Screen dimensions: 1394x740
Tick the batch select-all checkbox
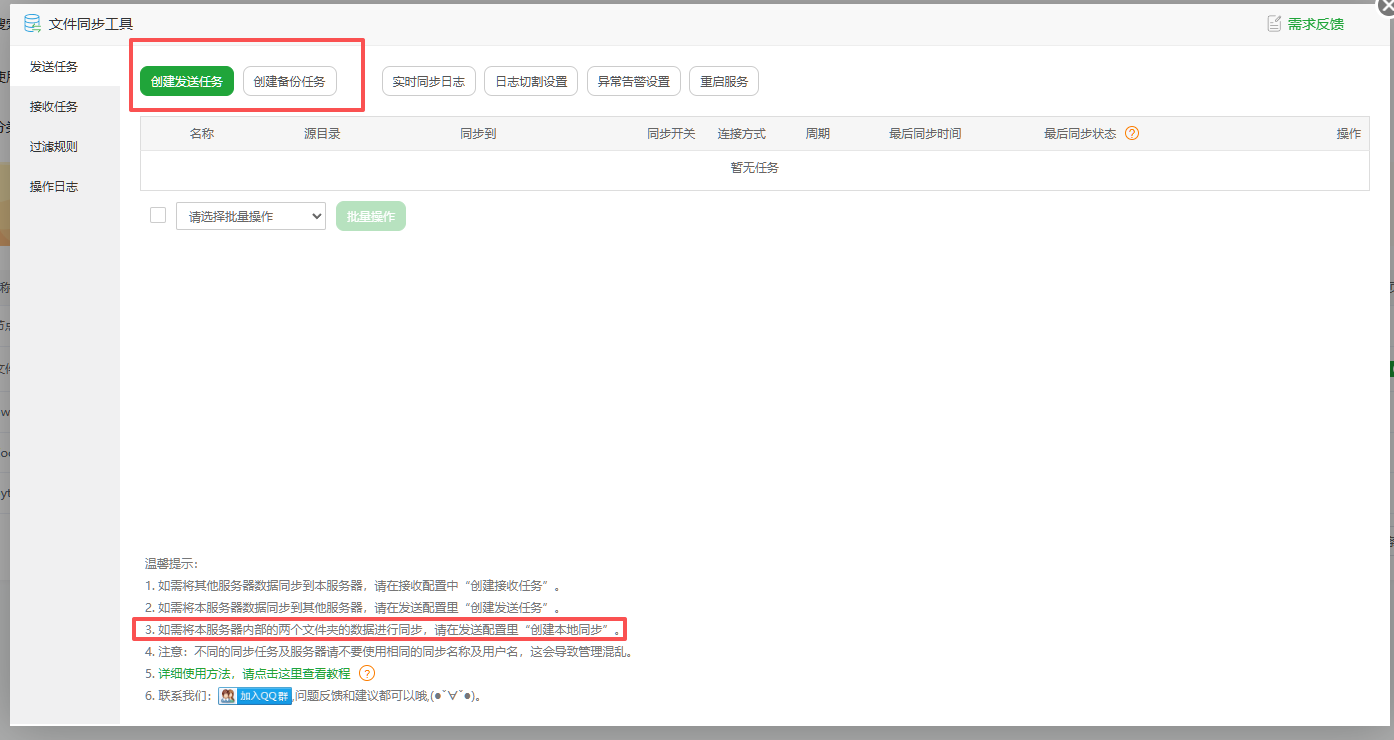coord(158,215)
